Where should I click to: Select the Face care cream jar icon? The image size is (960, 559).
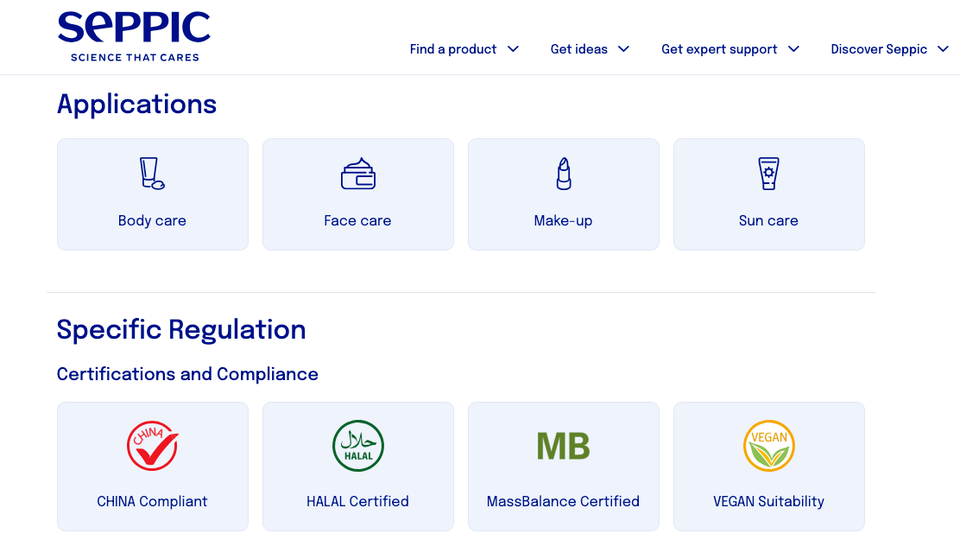[x=358, y=174]
